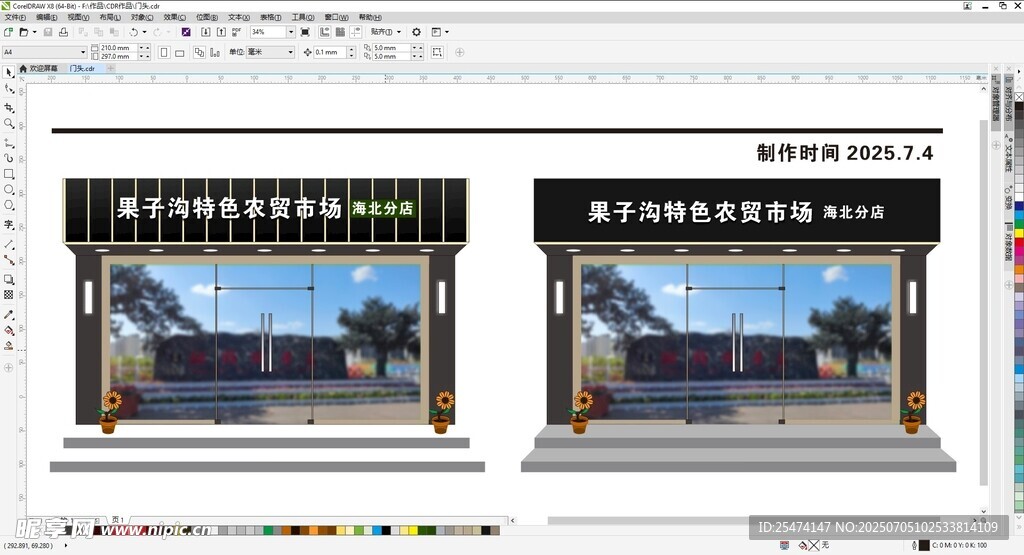Choose the Ellipse tool
Screen dimensions: 1024x555
(9, 190)
